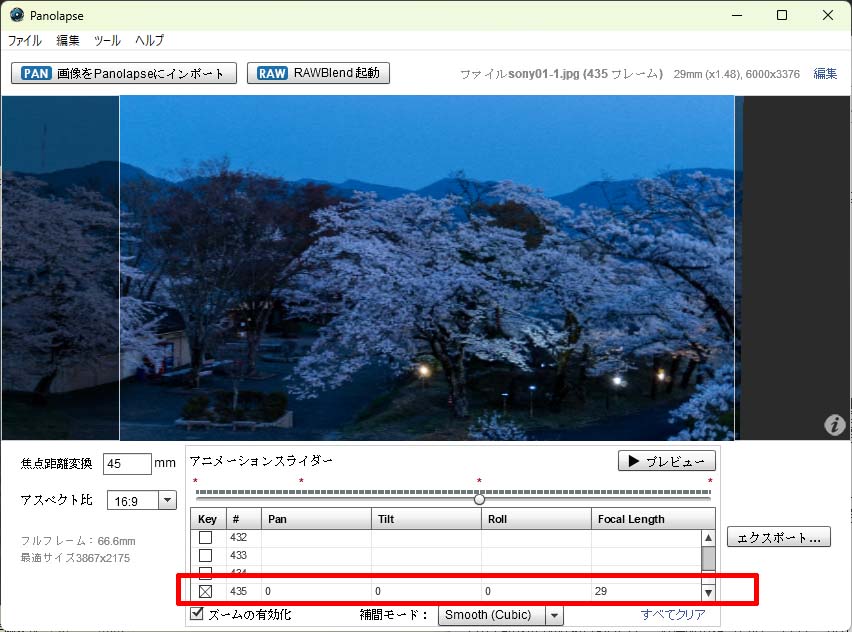Toggle keyframe checkbox for frame 435

coord(206,592)
